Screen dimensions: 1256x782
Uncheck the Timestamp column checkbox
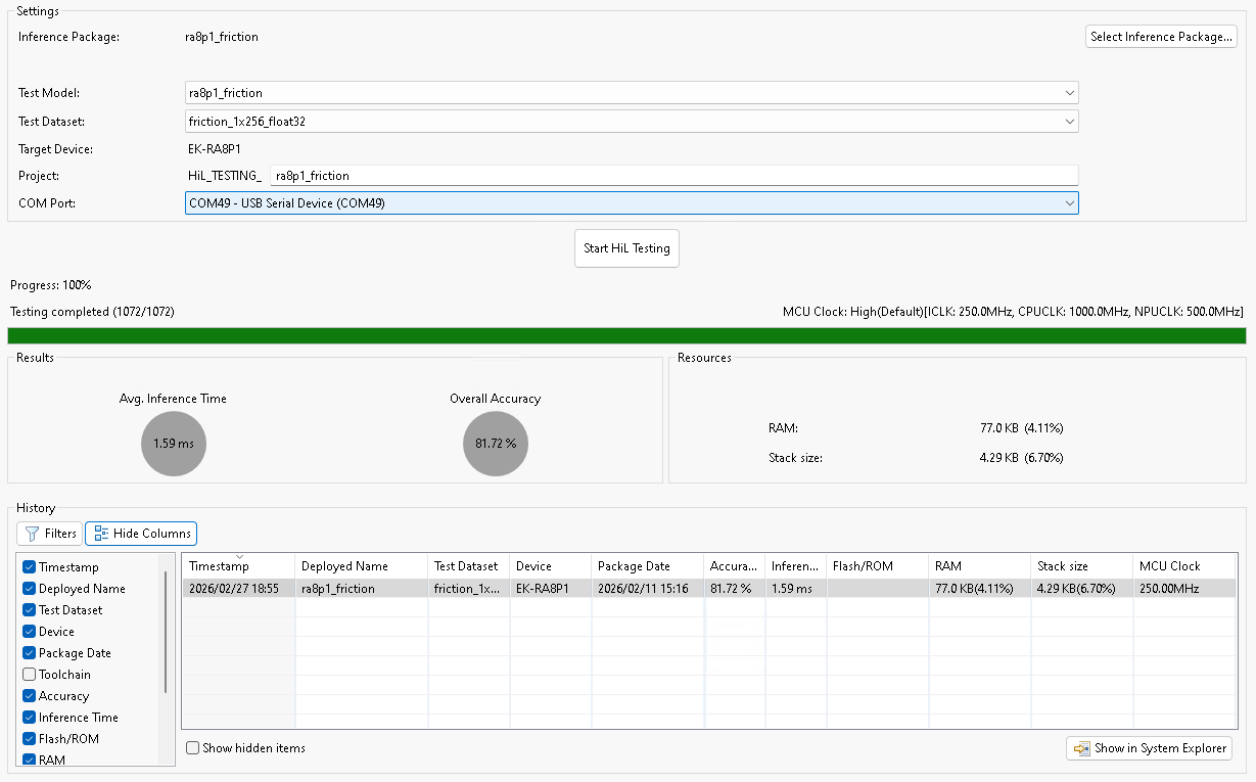coord(28,567)
